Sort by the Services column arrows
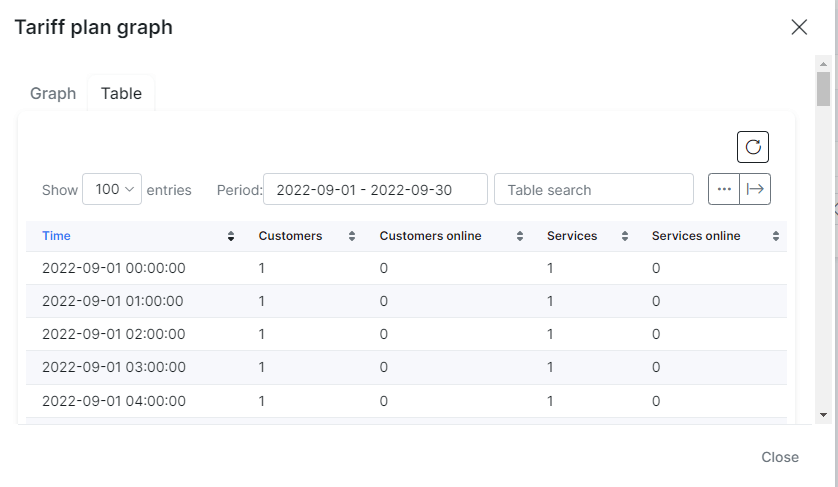 (625, 236)
